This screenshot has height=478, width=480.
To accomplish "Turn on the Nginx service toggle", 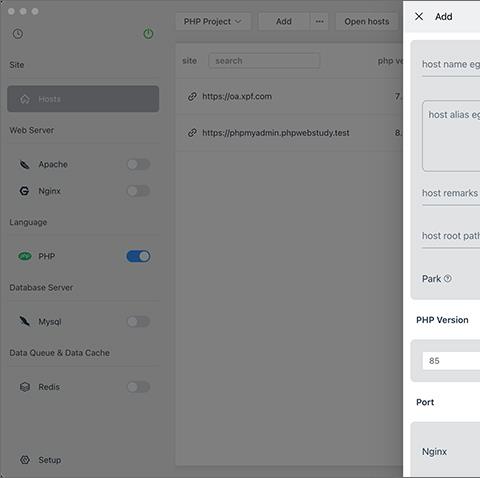I will tap(138, 191).
